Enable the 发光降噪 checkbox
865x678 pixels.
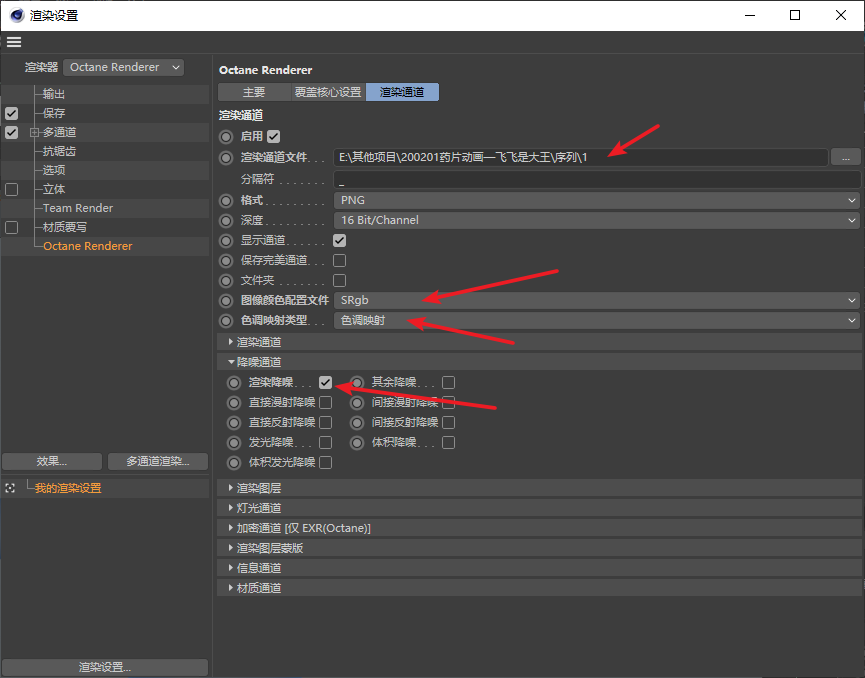coord(325,442)
